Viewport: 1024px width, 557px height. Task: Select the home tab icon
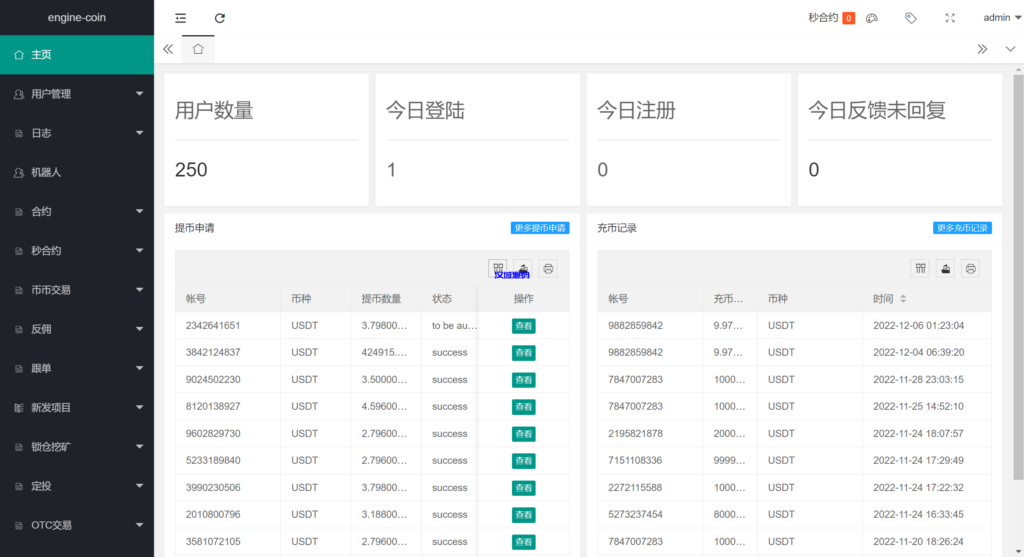point(198,49)
